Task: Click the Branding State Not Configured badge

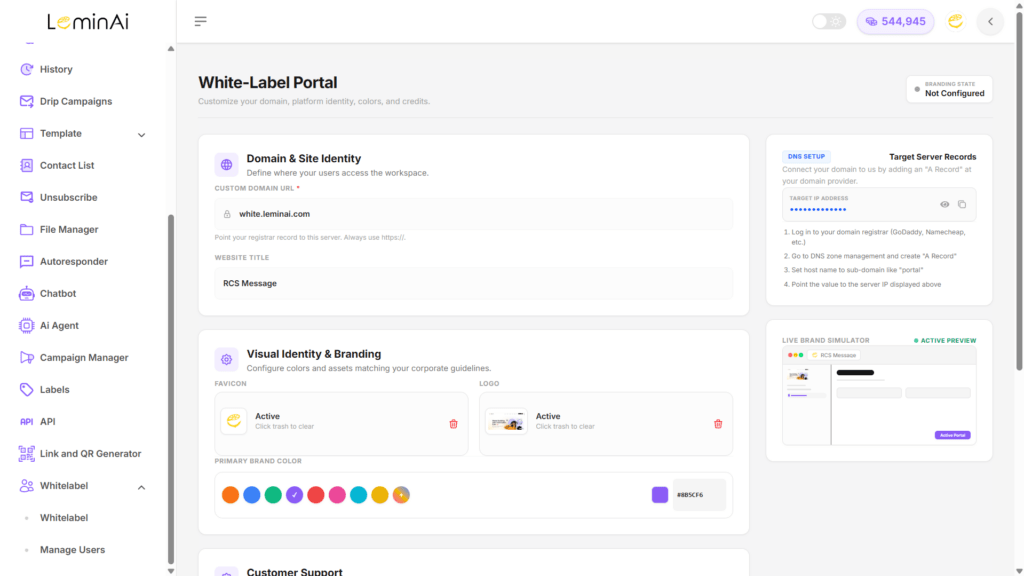Action: (949, 89)
